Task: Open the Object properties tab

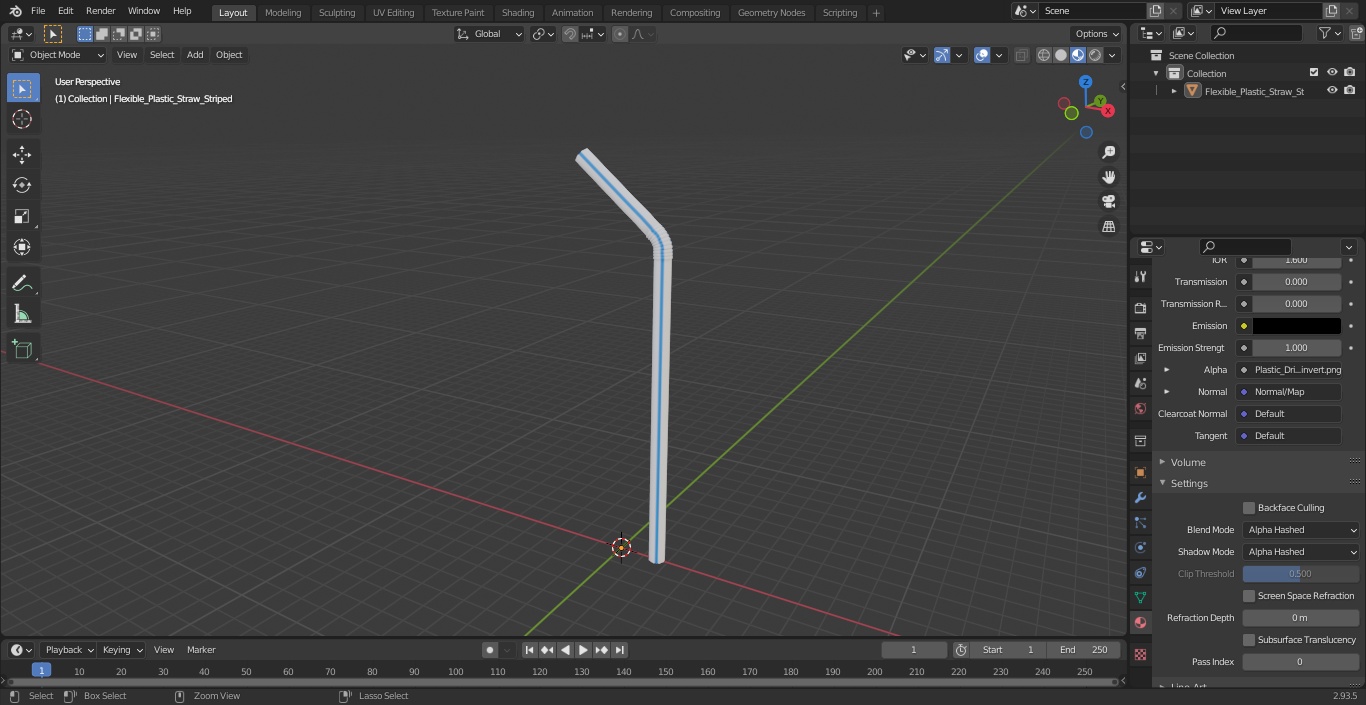Action: point(1140,472)
